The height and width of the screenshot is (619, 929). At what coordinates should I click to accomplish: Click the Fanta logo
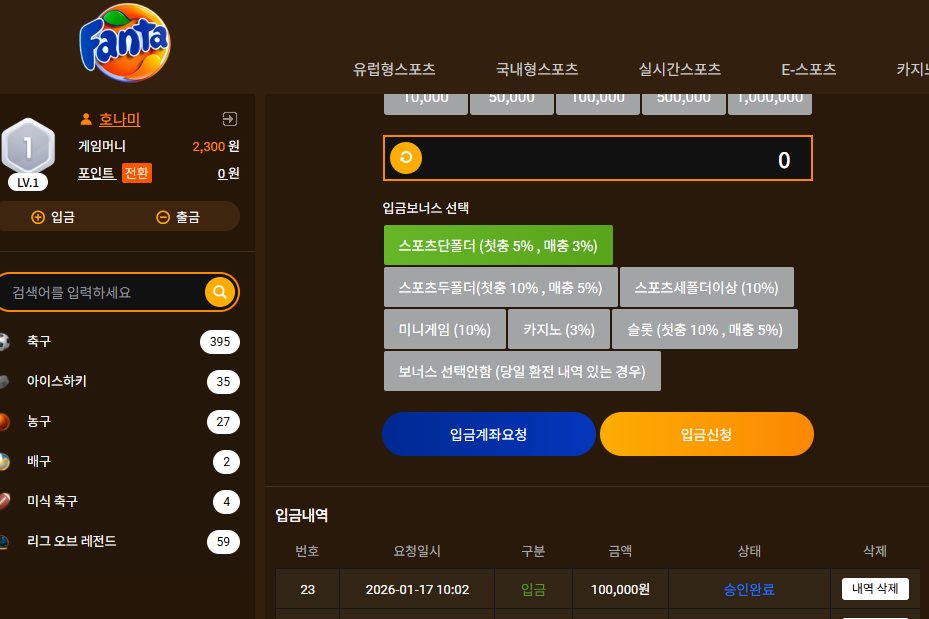[125, 42]
